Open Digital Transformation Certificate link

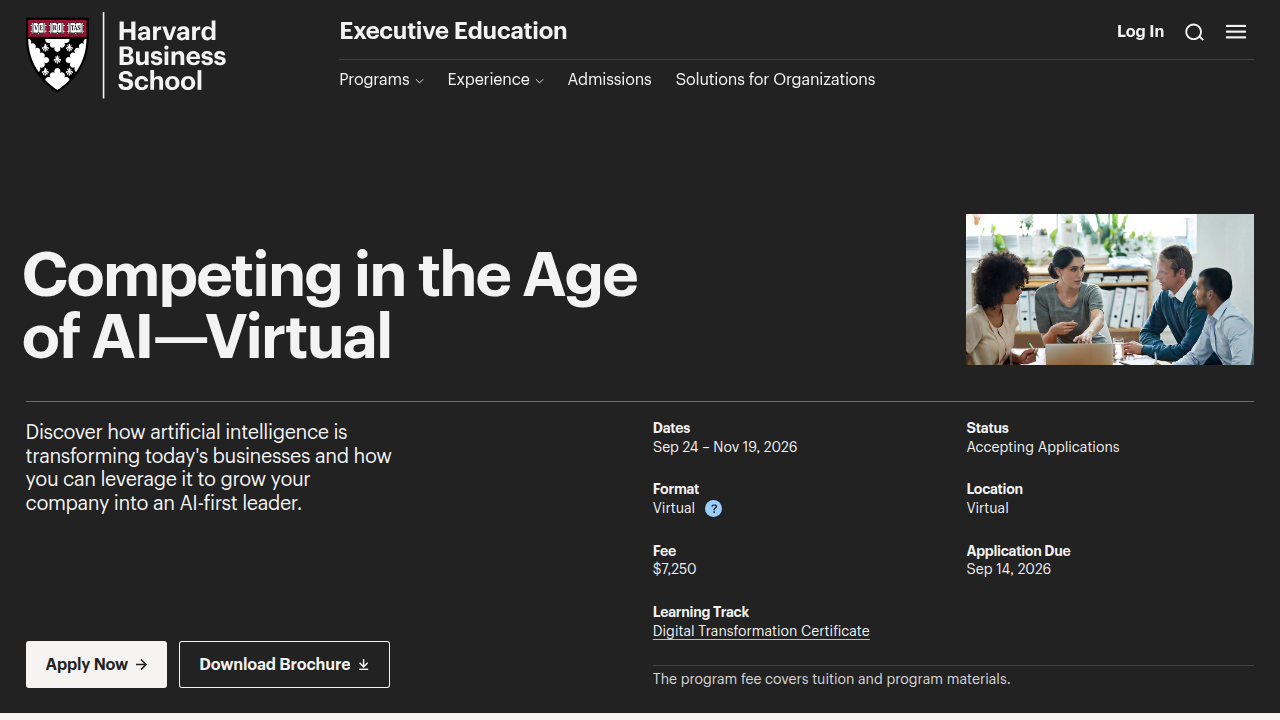point(761,631)
